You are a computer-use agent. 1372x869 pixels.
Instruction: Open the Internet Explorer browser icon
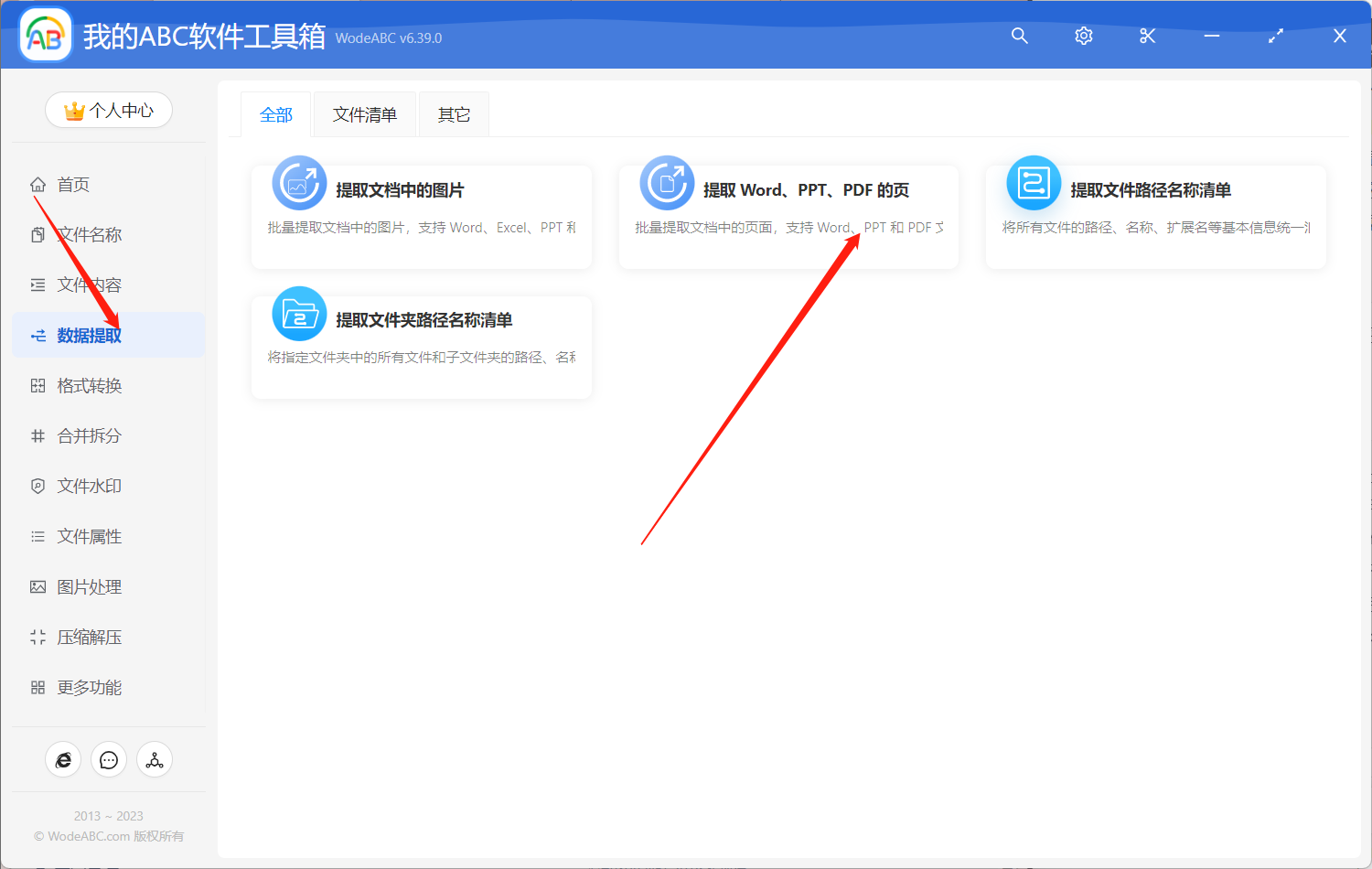click(x=63, y=759)
